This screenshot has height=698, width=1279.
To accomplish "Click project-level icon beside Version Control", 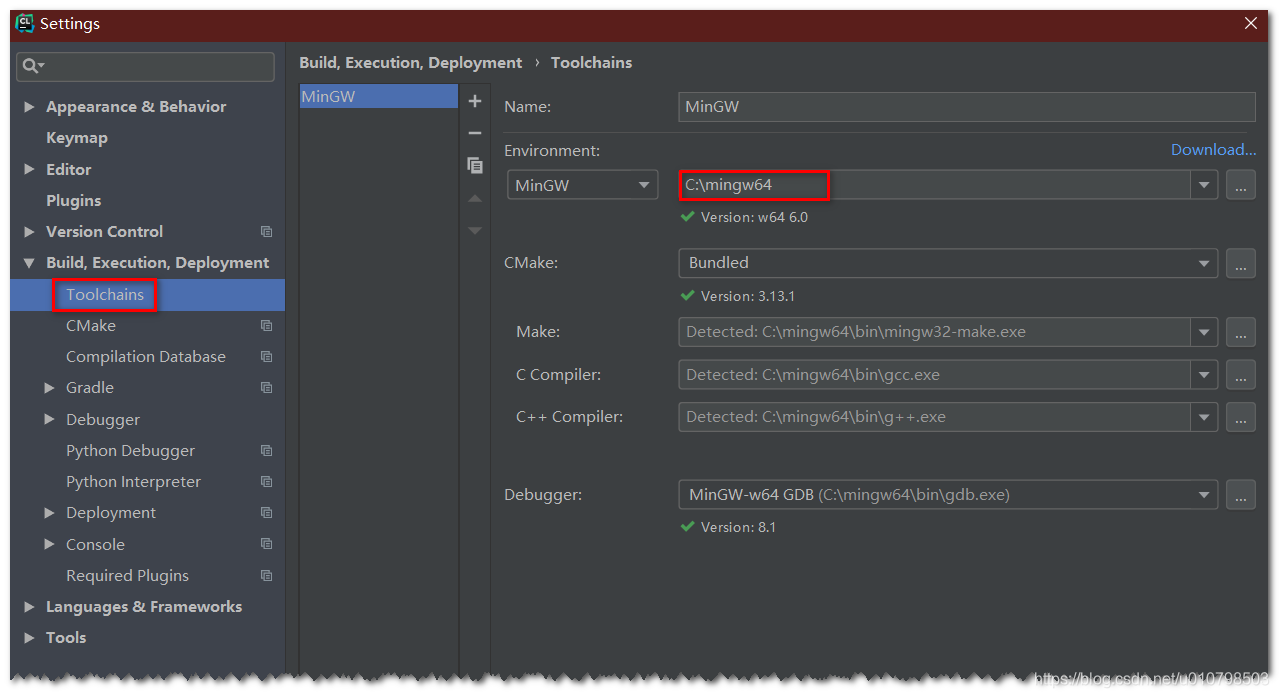I will pyautogui.click(x=266, y=232).
